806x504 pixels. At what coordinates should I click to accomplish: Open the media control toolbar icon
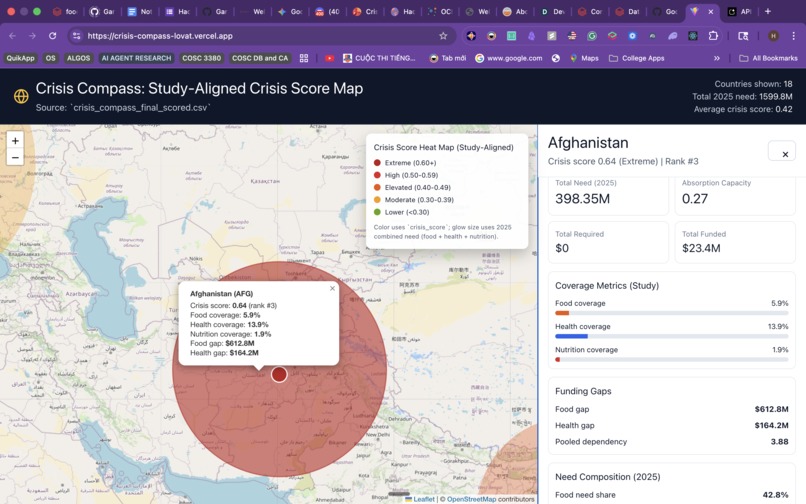[743, 36]
